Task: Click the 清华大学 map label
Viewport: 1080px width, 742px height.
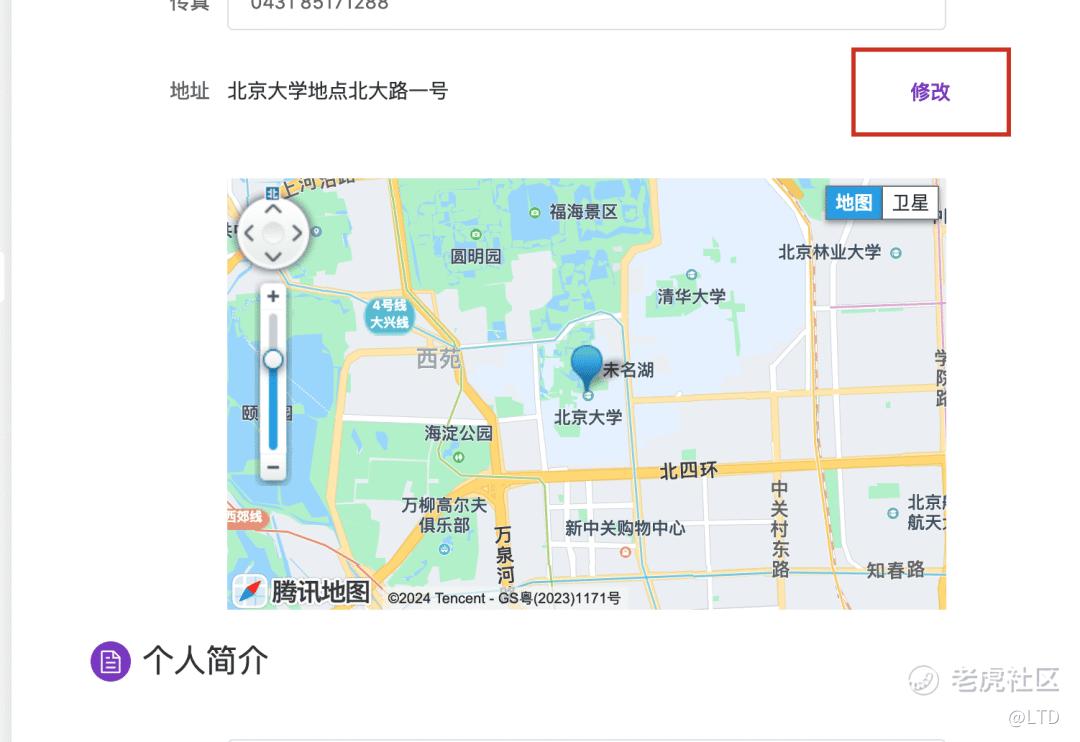Action: [x=692, y=297]
